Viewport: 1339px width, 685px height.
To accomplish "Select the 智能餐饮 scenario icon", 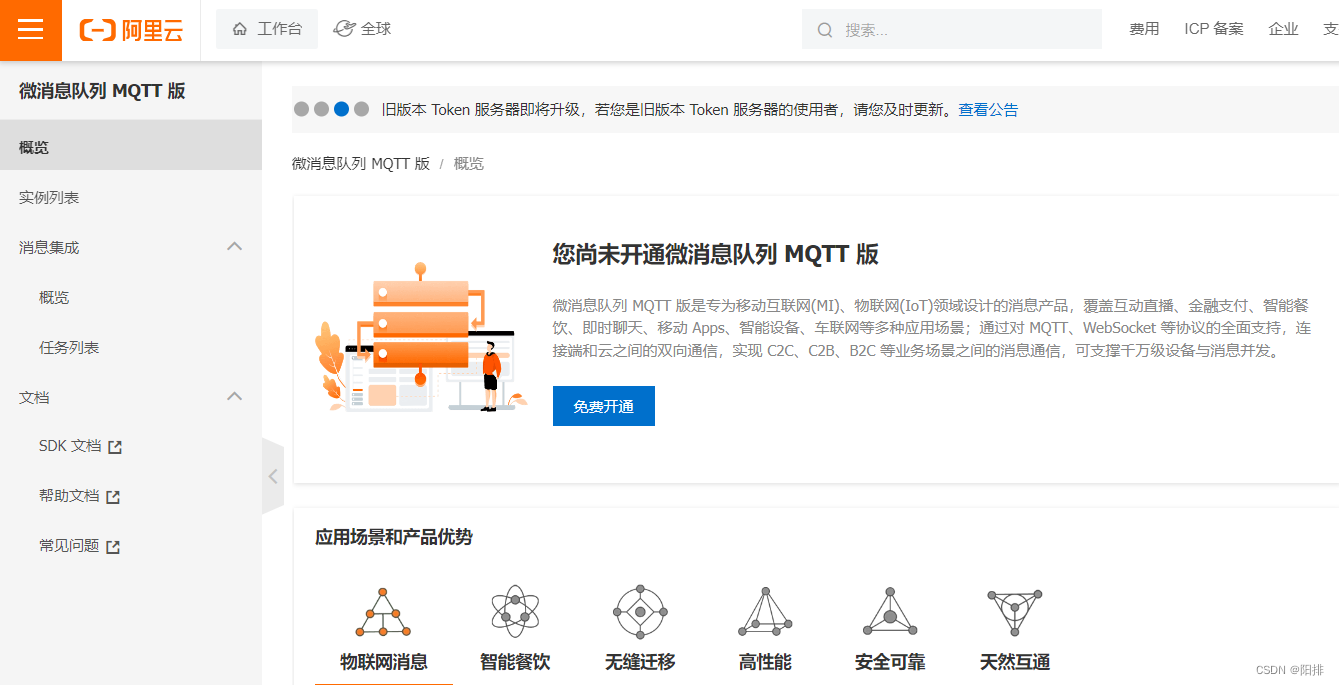I will [514, 612].
